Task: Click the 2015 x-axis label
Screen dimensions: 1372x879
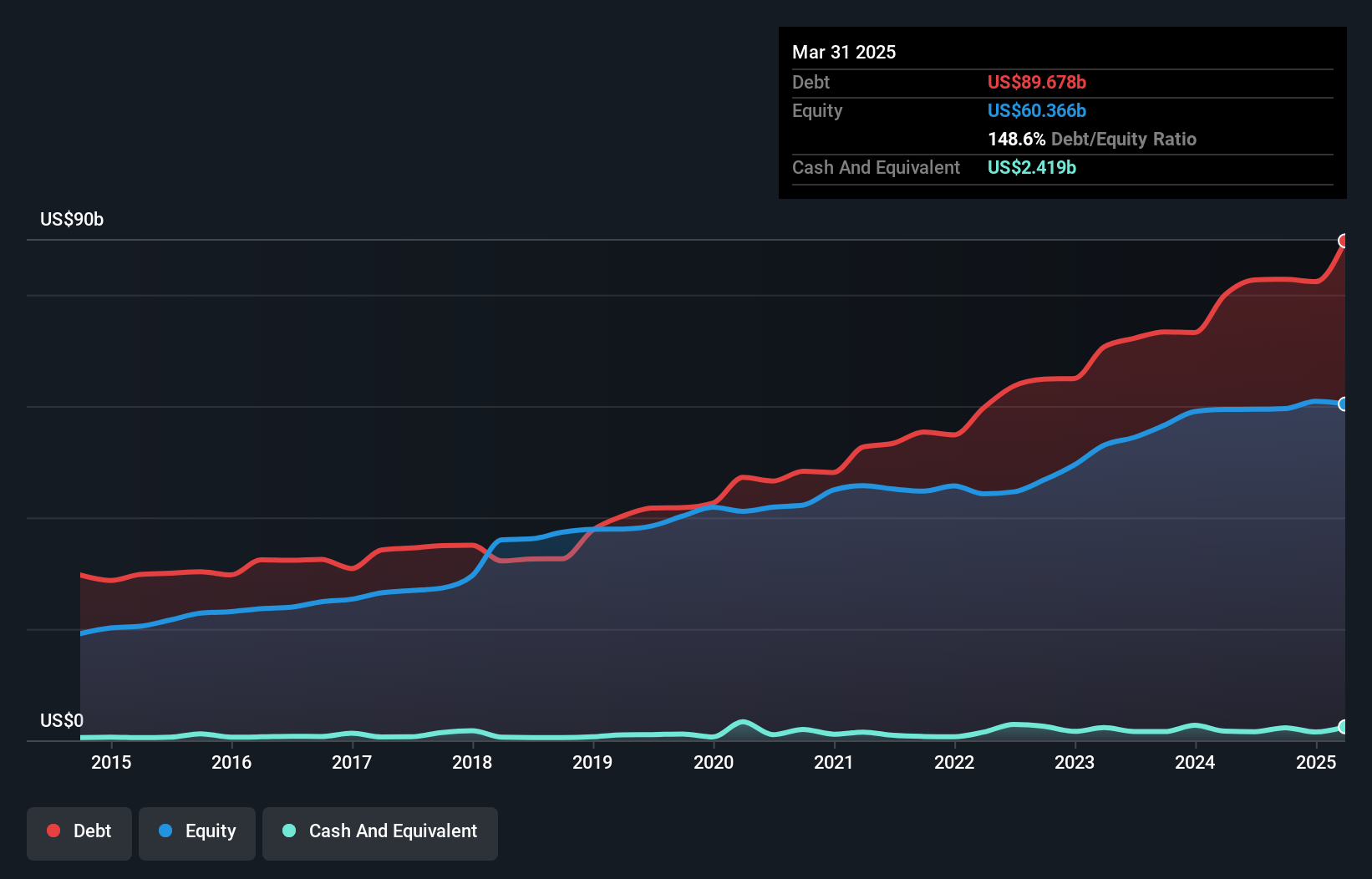Action: 111,762
